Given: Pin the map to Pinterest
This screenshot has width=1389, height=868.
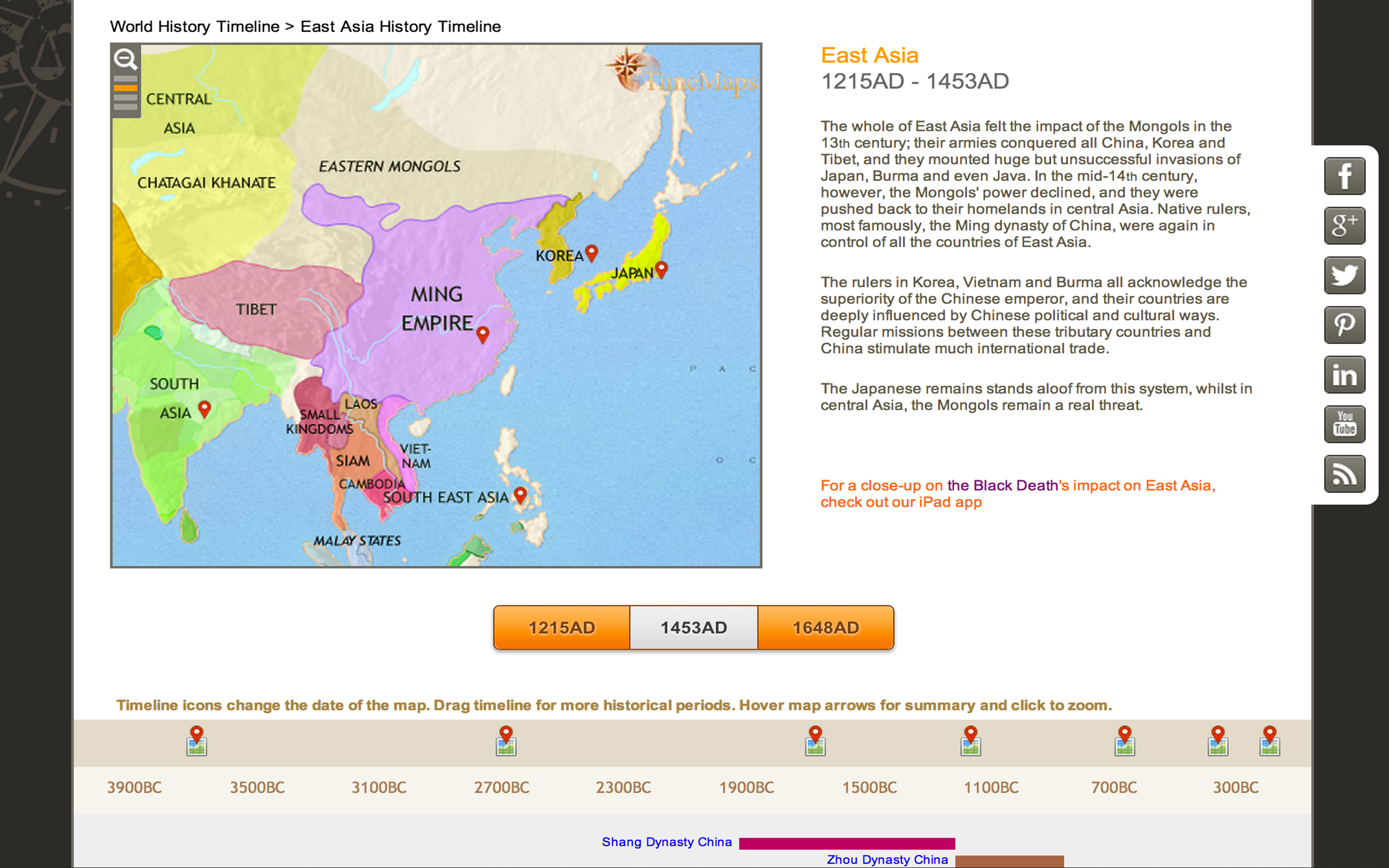Looking at the screenshot, I should click(x=1344, y=324).
